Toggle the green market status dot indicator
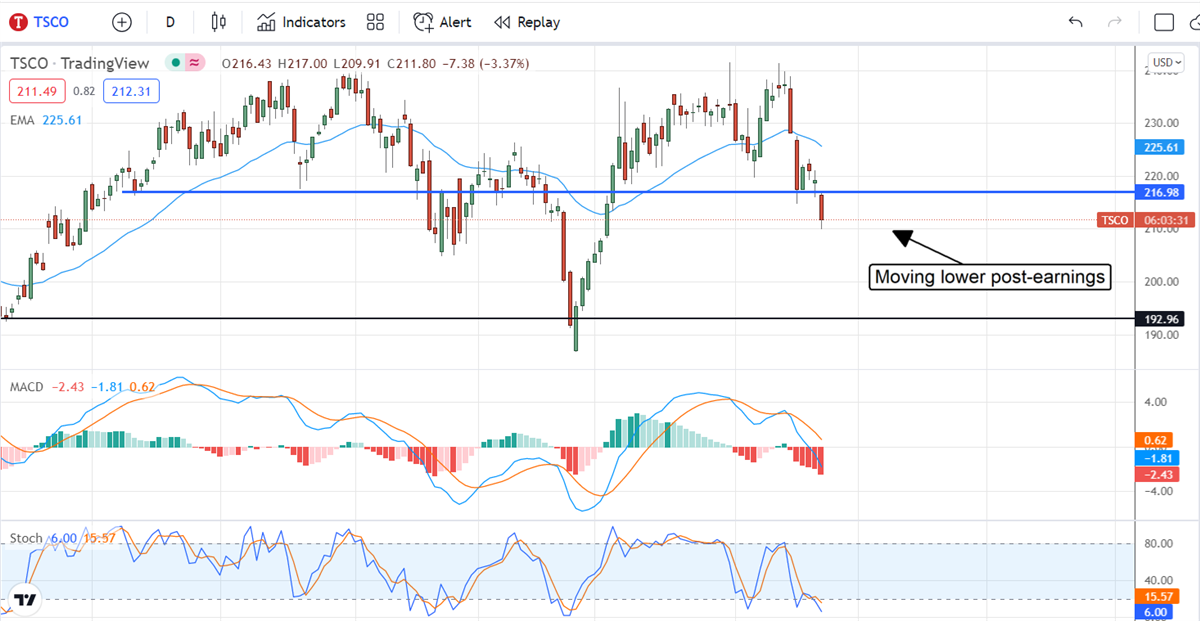1200x621 pixels. (175, 63)
